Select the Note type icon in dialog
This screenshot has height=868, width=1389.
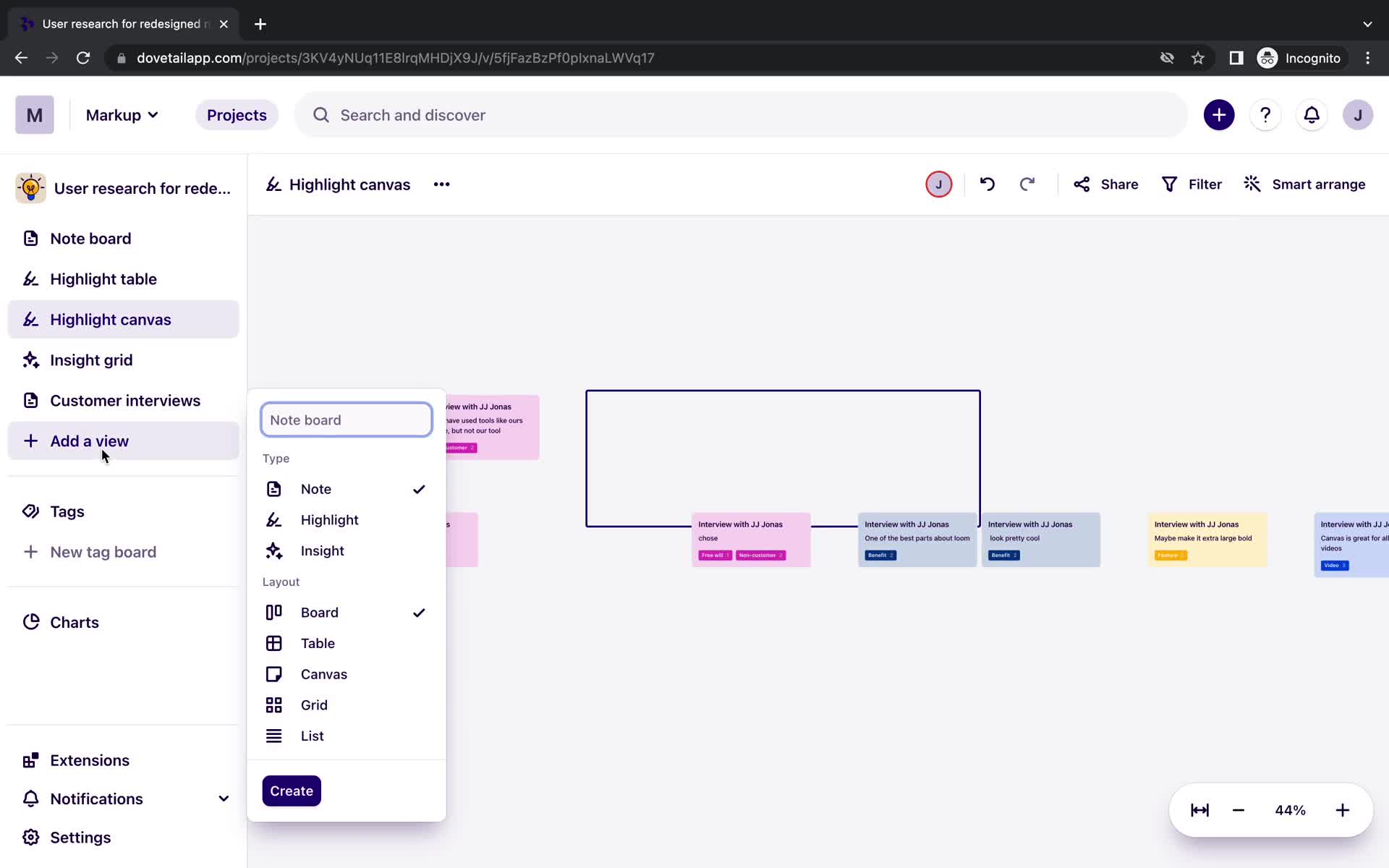pyautogui.click(x=274, y=488)
